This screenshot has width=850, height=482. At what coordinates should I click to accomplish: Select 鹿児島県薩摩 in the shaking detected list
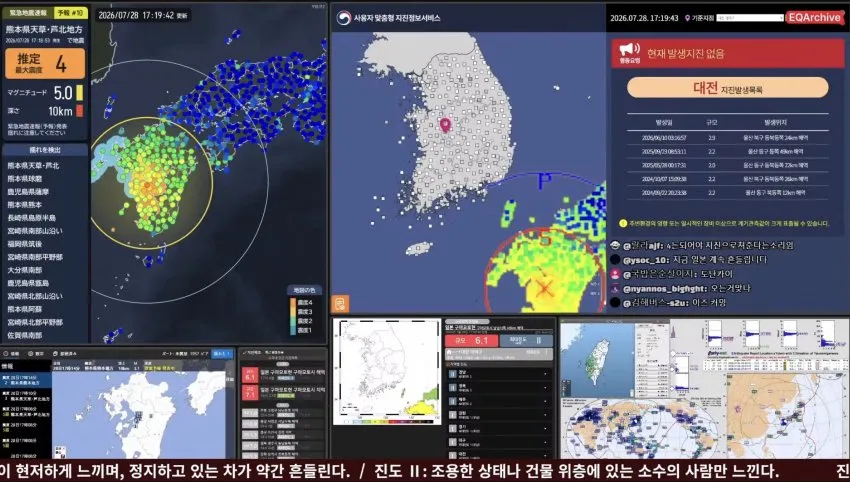(x=28, y=191)
